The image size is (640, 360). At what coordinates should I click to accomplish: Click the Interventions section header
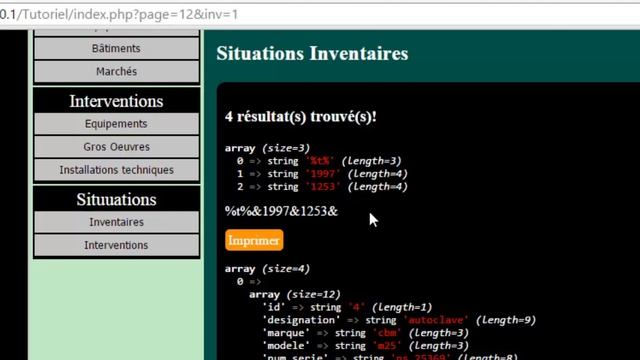tap(116, 101)
